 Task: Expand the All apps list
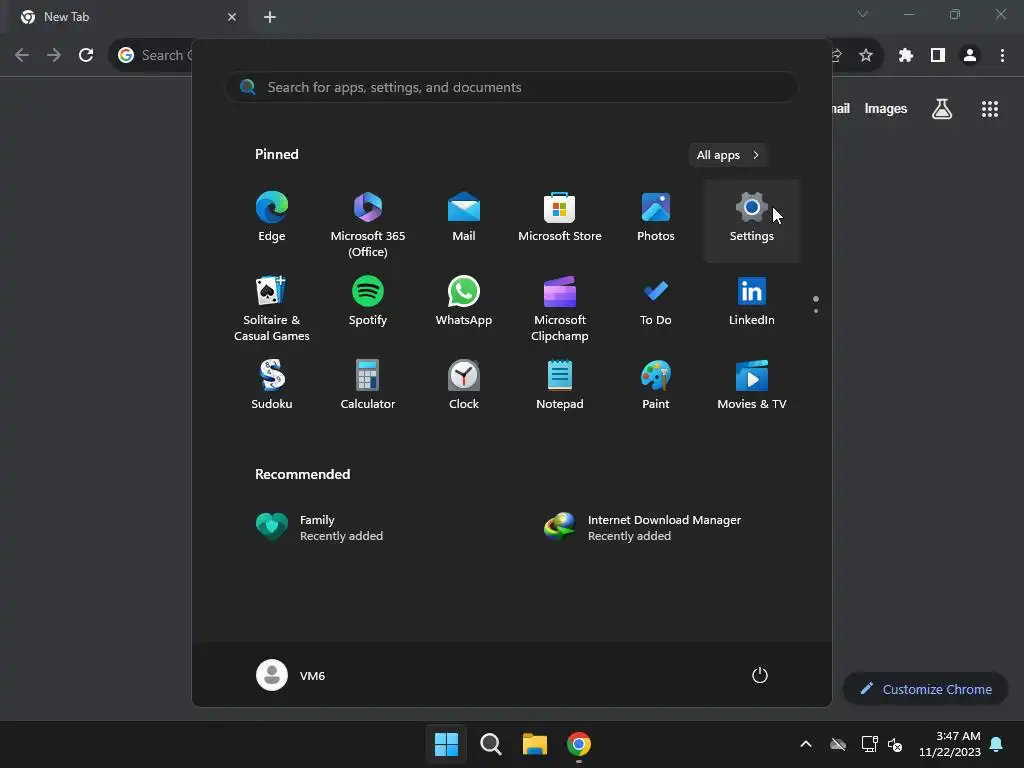[x=728, y=155]
